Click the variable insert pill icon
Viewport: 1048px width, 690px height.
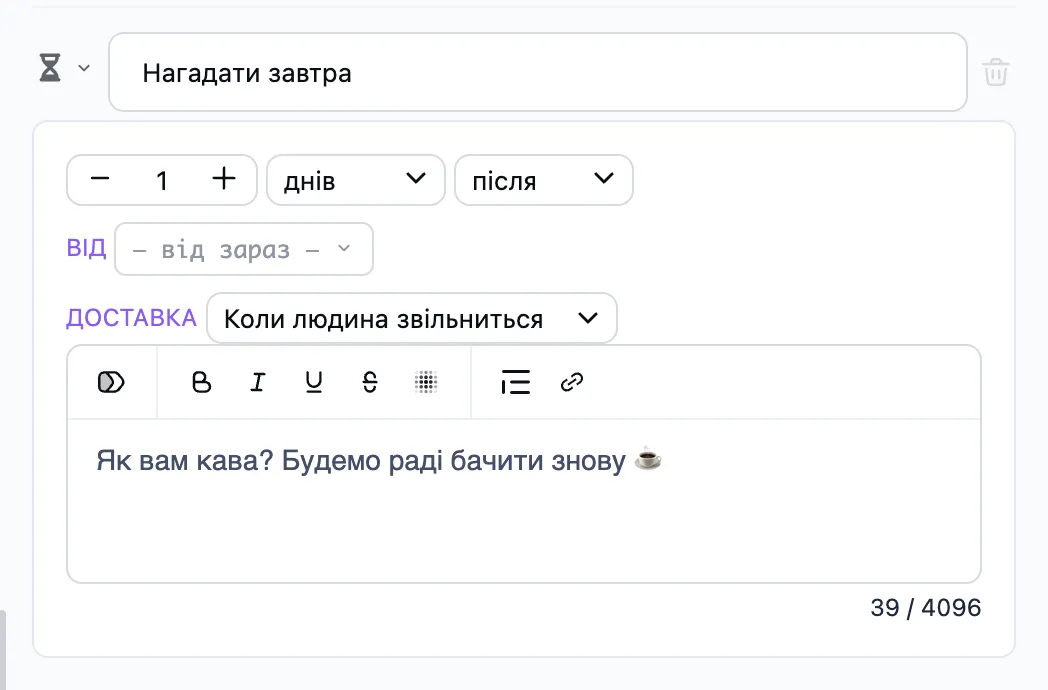(111, 382)
